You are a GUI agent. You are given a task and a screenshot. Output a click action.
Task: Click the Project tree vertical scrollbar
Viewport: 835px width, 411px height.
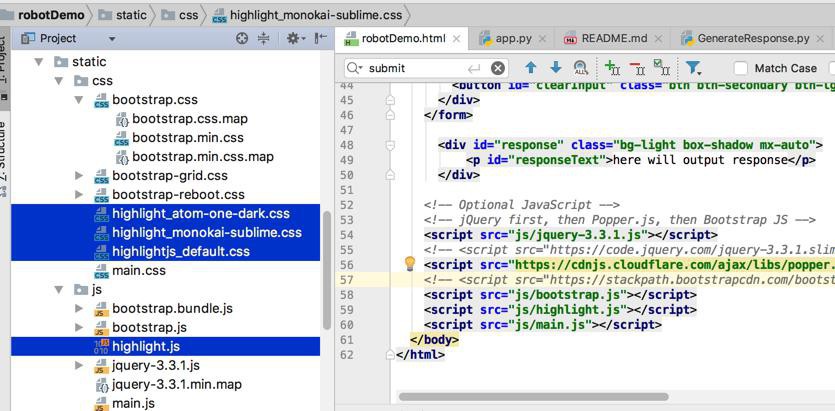(x=326, y=270)
